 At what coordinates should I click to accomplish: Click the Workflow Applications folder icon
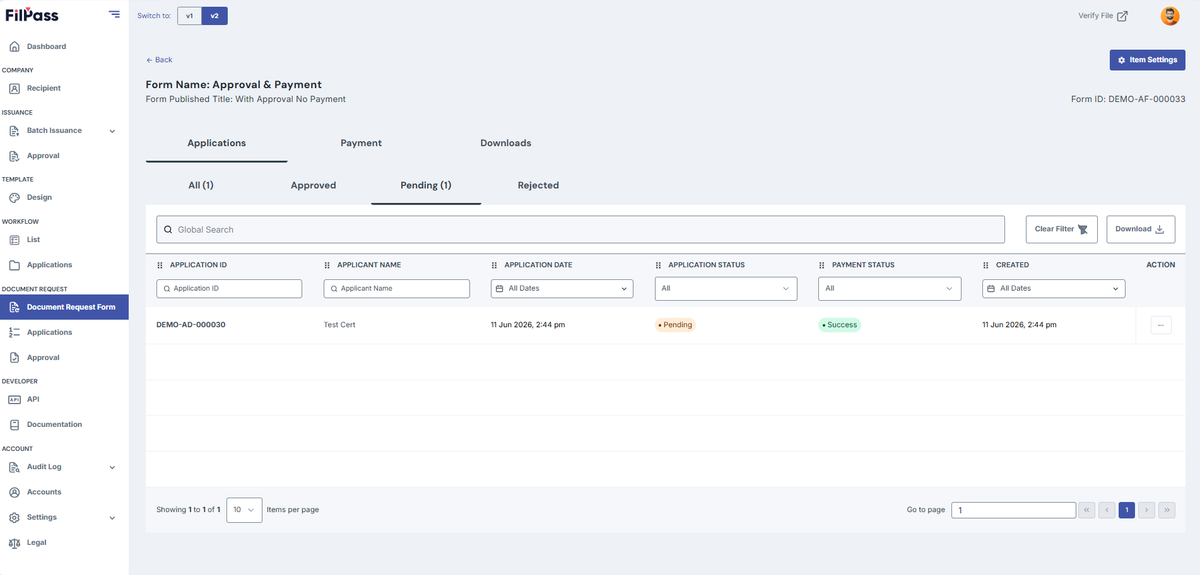(x=14, y=265)
